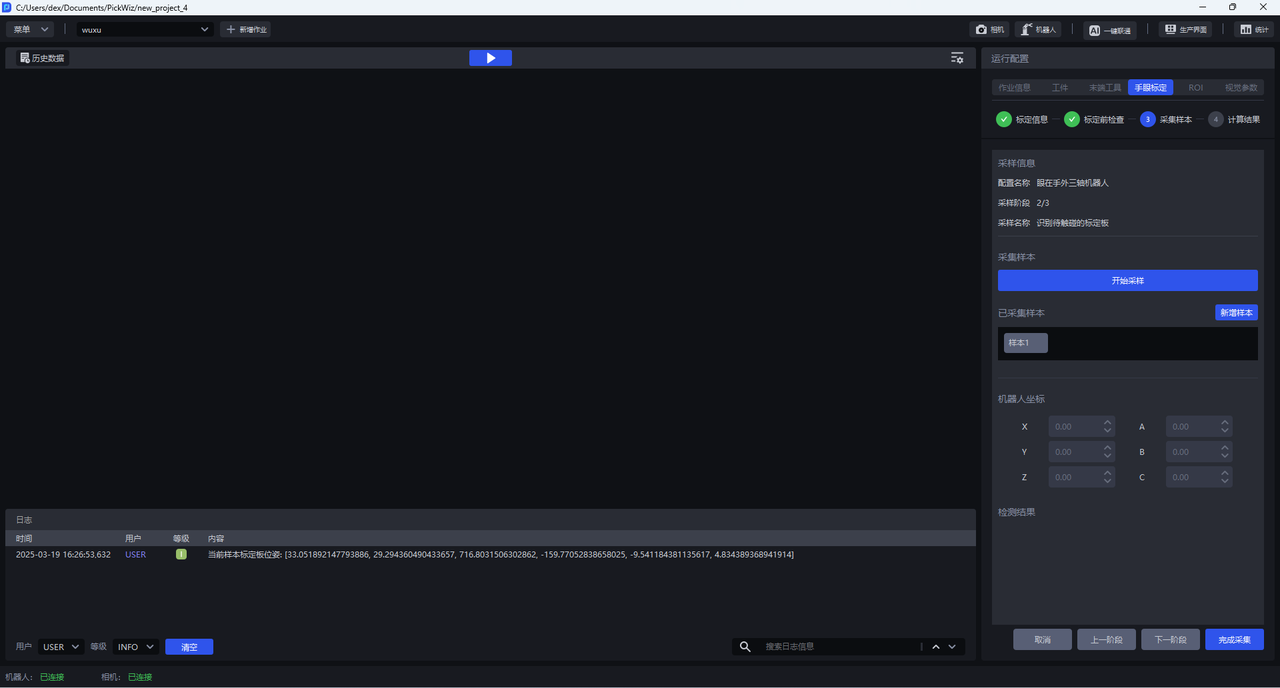Viewport: 1280px width, 688px height.
Task: Click 完成采集 to finish collection
Action: click(1234, 640)
